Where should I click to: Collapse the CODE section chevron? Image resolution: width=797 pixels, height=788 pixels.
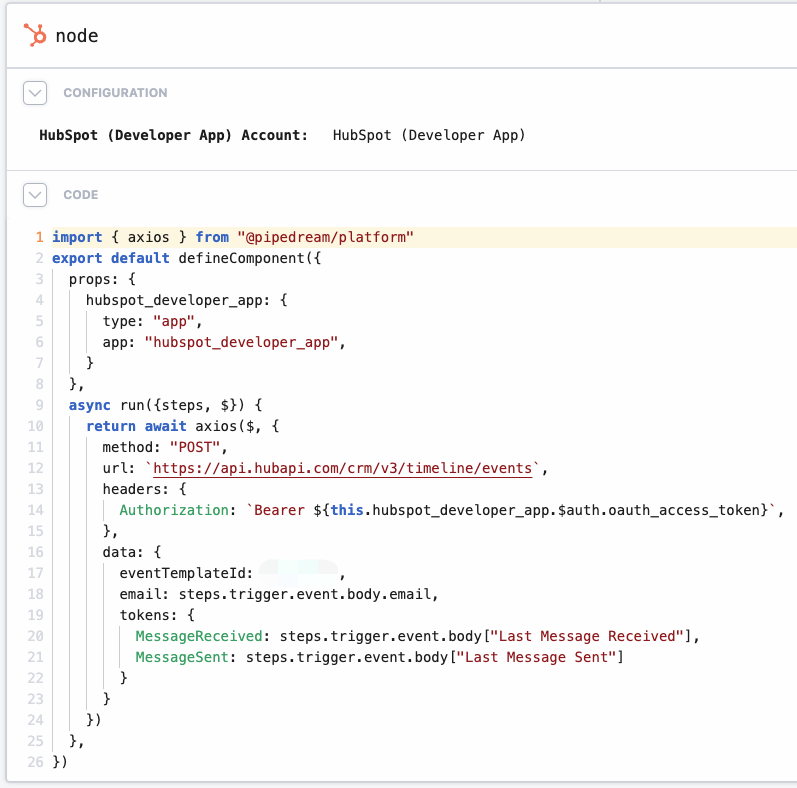(35, 195)
